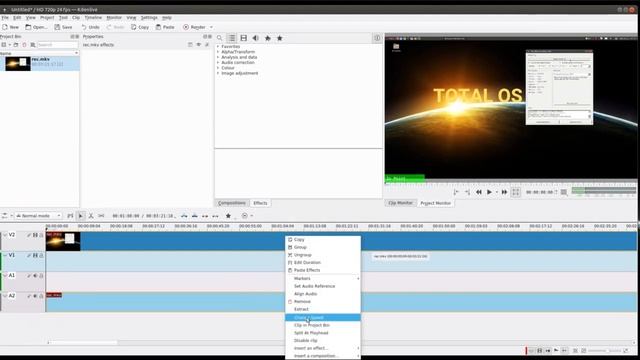Show favorite effects star icon
Screen dimensions: 640x360
(280, 38)
